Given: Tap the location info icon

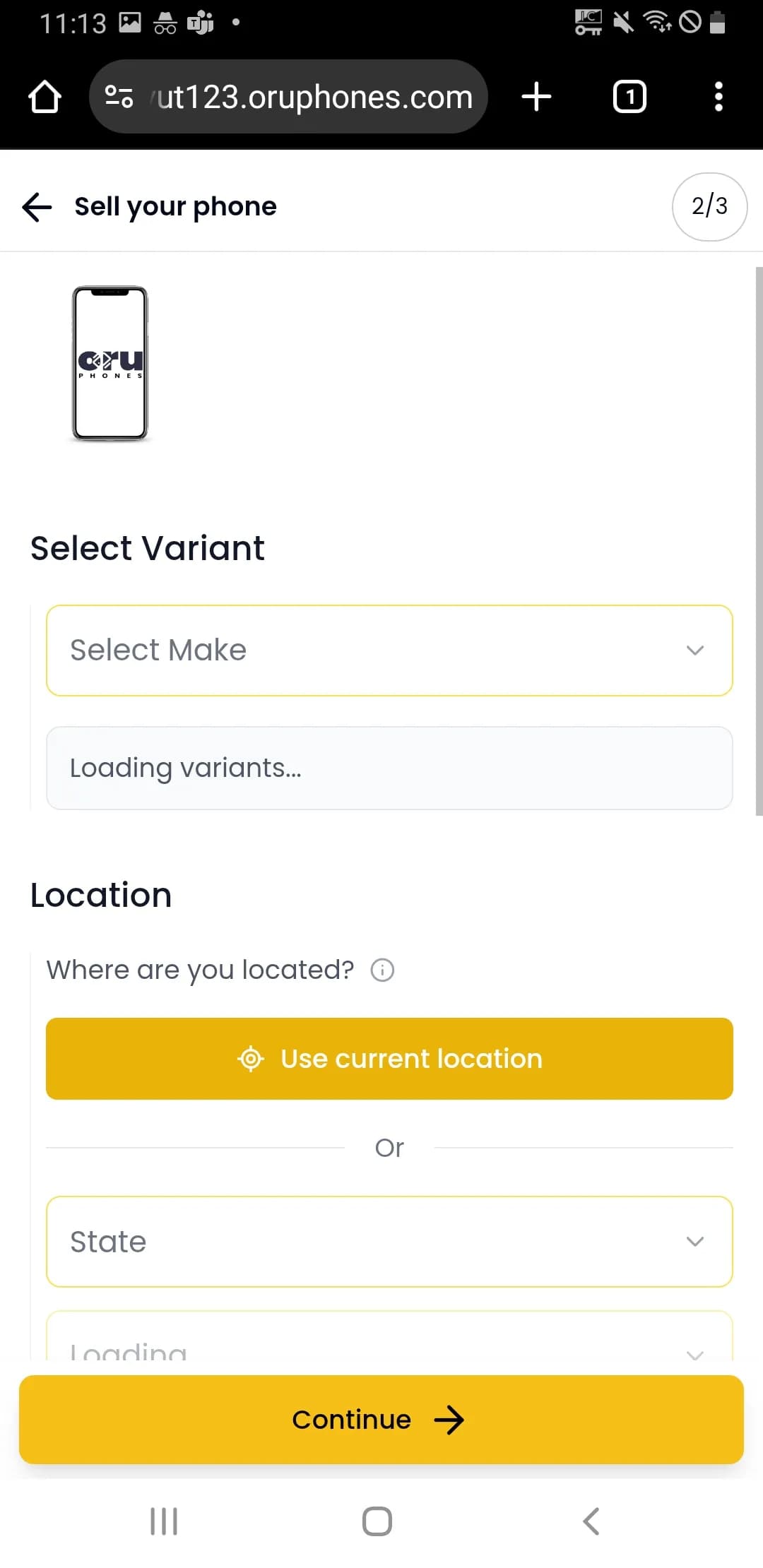Looking at the screenshot, I should (382, 970).
